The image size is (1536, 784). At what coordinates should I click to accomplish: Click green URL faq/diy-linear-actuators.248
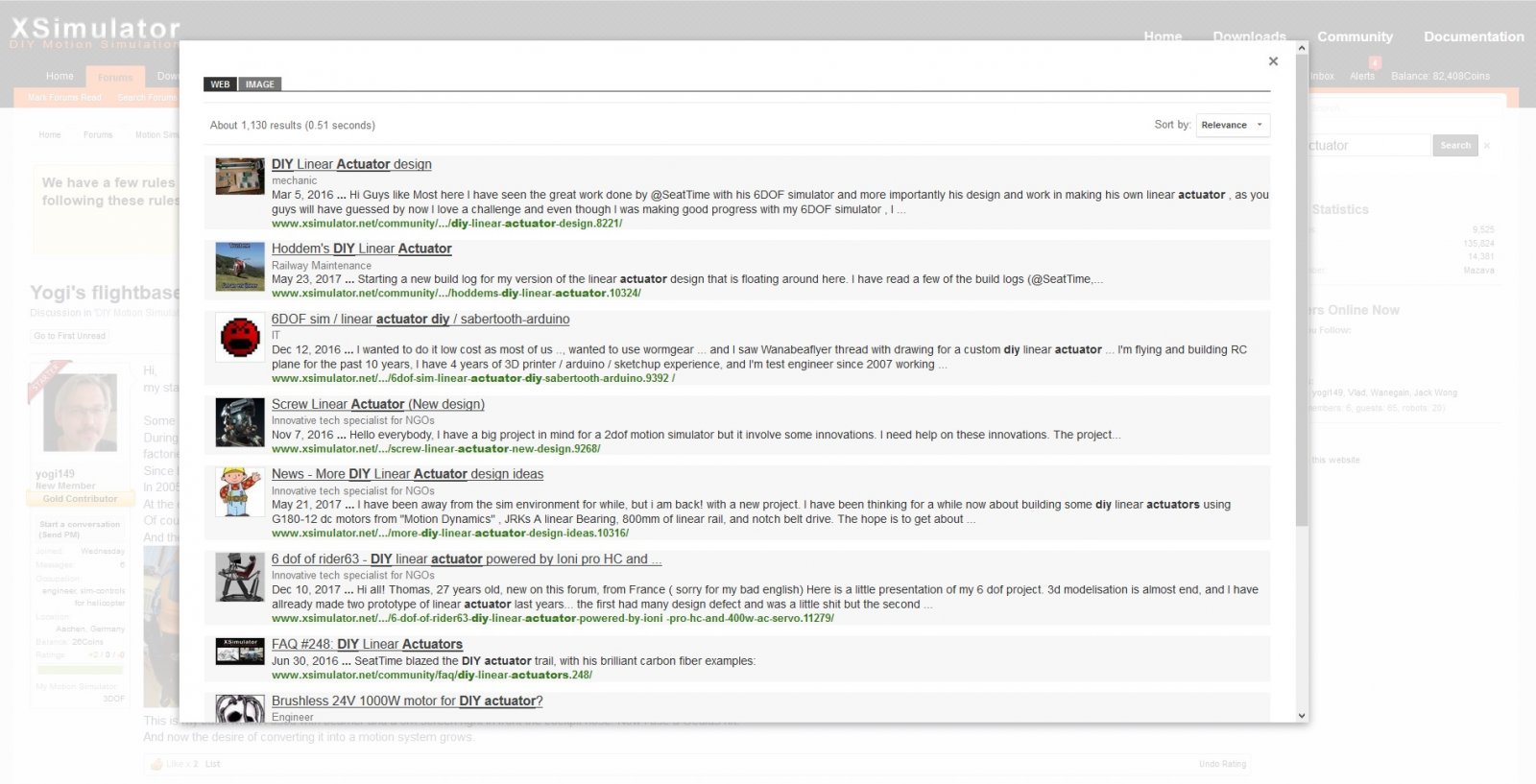[432, 676]
